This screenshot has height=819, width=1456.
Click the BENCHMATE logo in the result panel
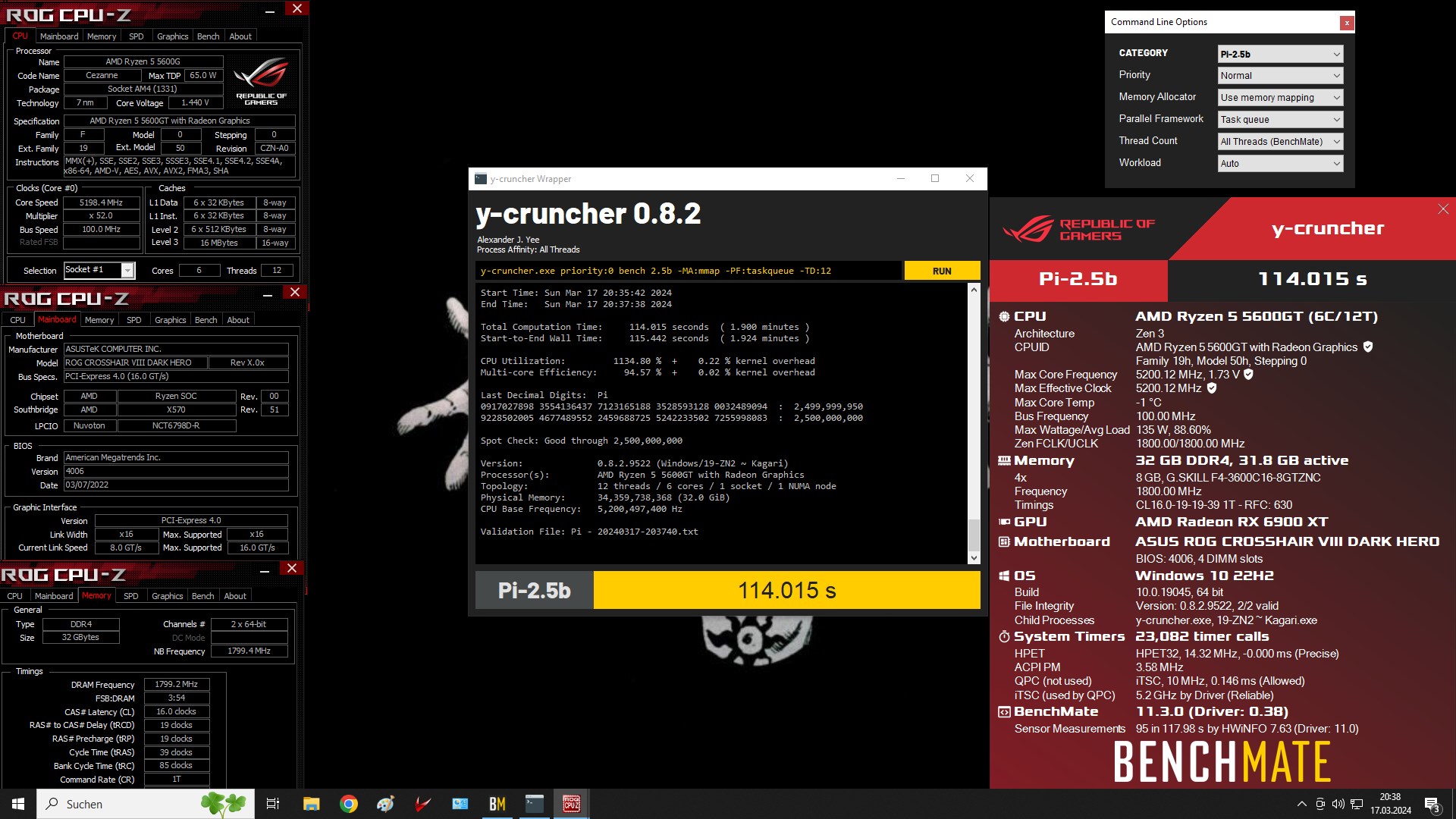pyautogui.click(x=1222, y=762)
